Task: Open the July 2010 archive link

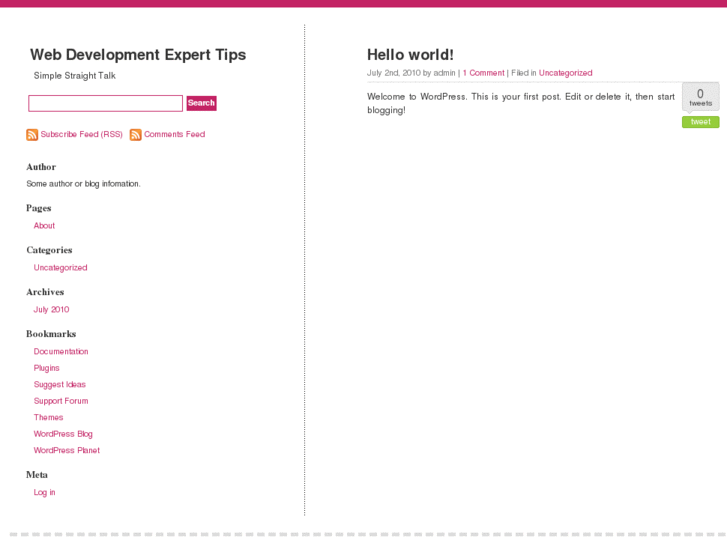Action: [51, 309]
